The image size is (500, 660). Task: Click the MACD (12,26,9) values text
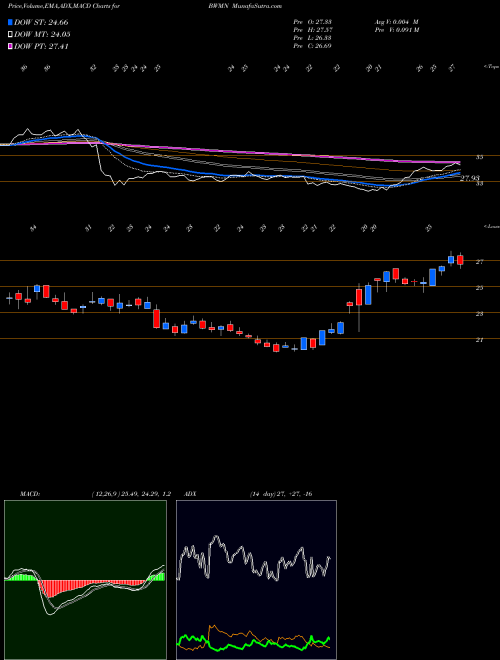[x=130, y=494]
